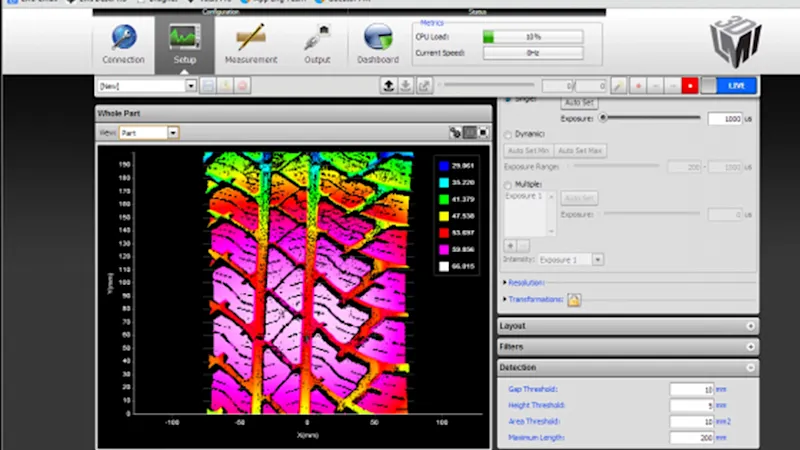This screenshot has height=450, width=800.
Task: Click the first view mode icon above plot
Action: (x=455, y=132)
